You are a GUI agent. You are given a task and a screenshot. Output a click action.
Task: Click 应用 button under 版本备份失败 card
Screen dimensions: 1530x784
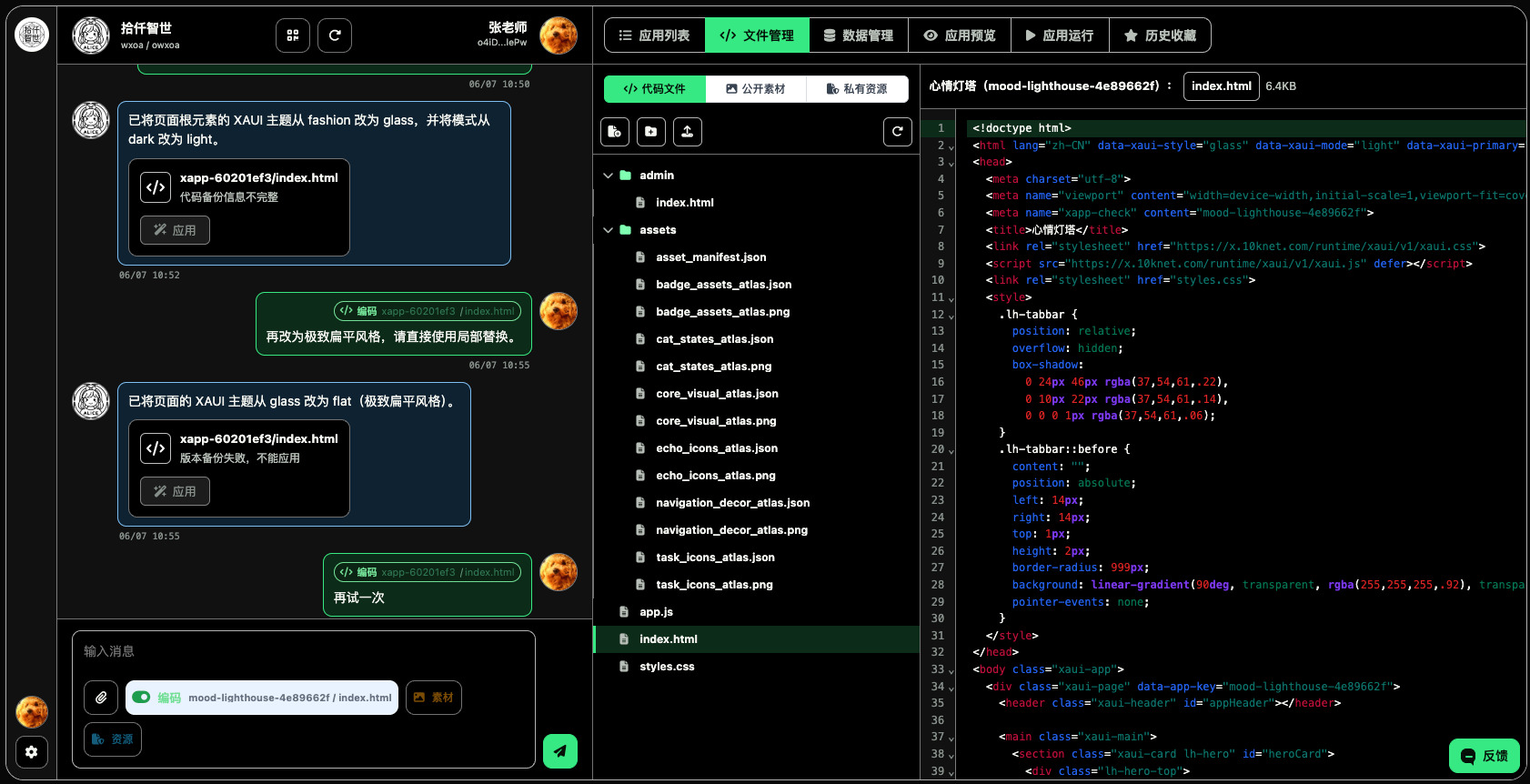(x=175, y=491)
